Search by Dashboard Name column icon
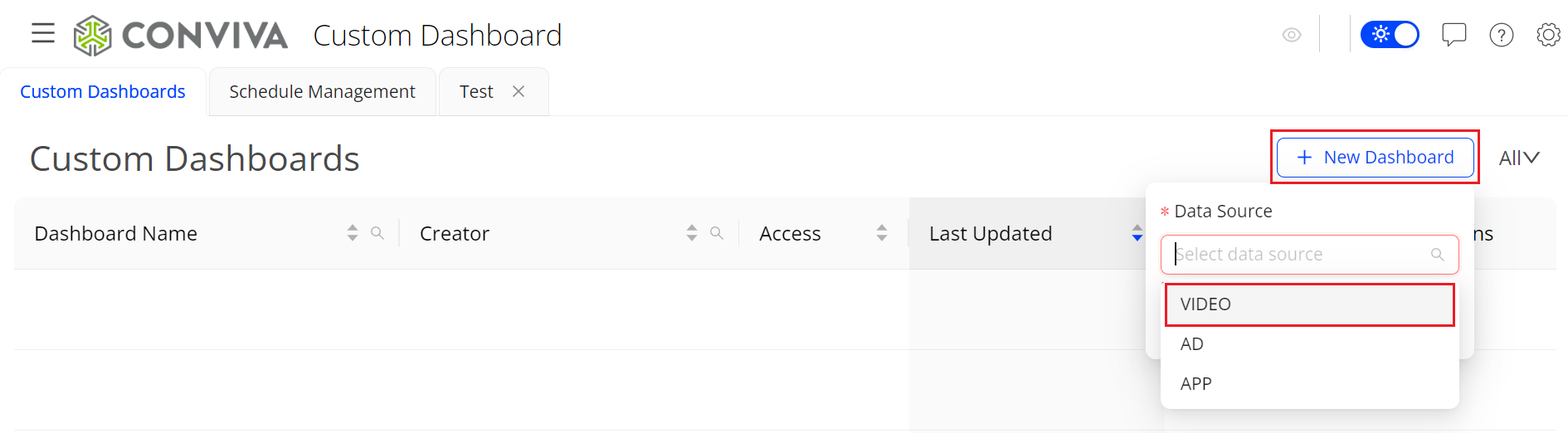This screenshot has height=433, width=1568. point(377,233)
